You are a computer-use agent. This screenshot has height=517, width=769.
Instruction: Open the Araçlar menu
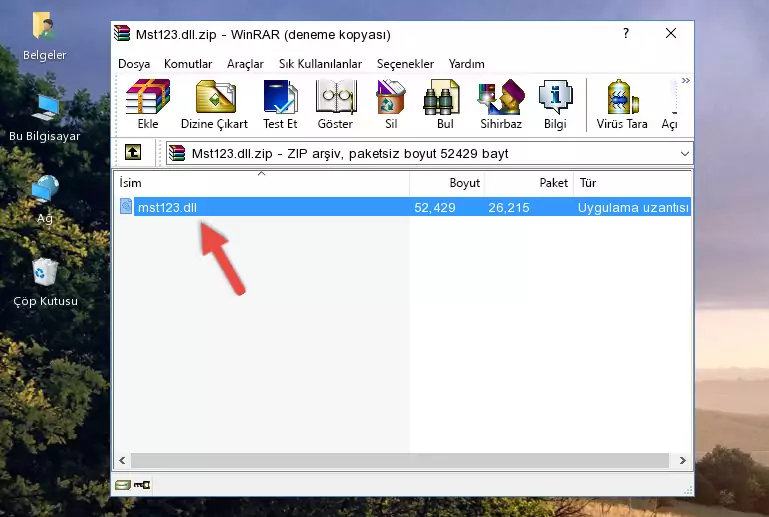point(245,64)
